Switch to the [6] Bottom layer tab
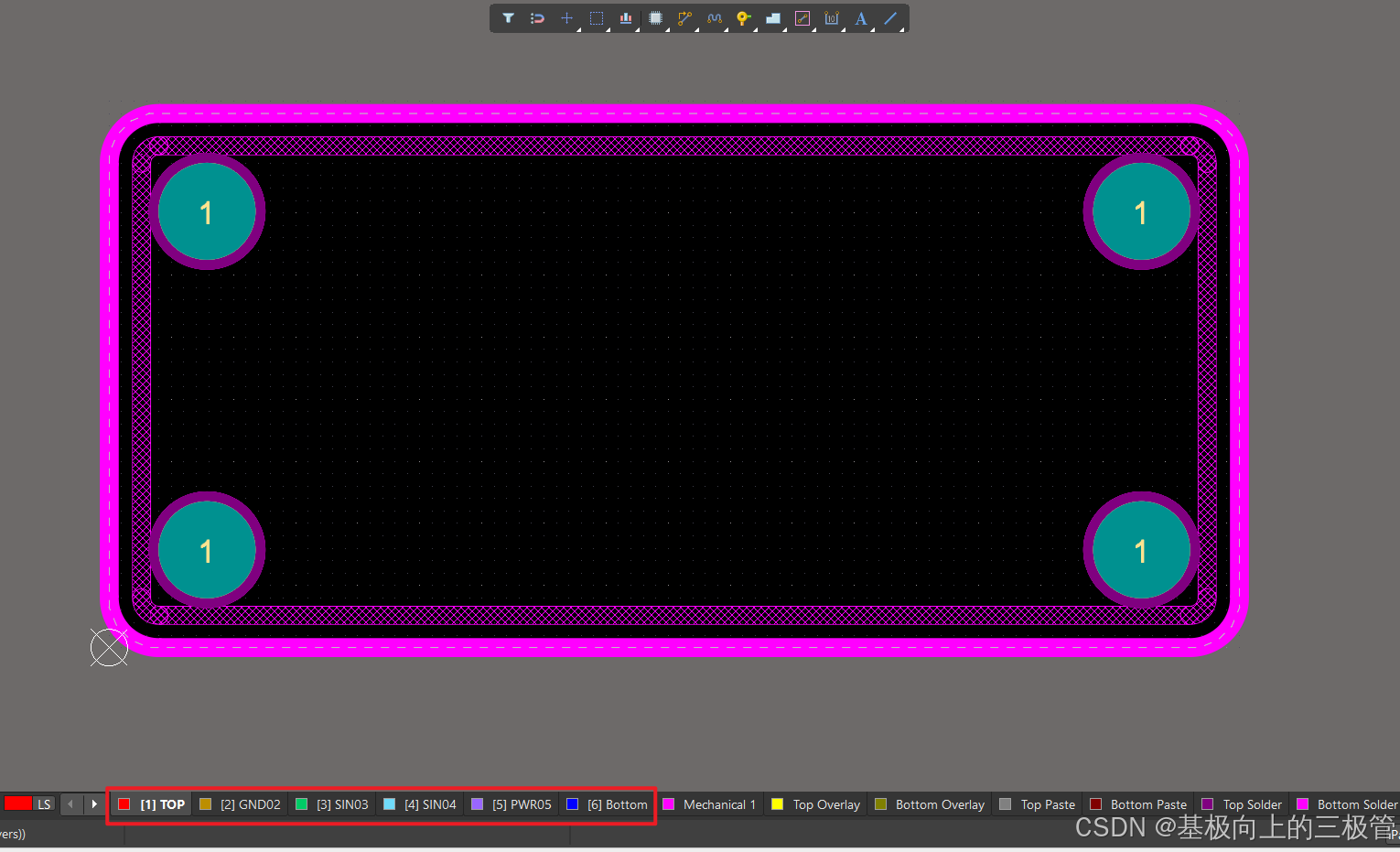The height and width of the screenshot is (852, 1400). 606,804
